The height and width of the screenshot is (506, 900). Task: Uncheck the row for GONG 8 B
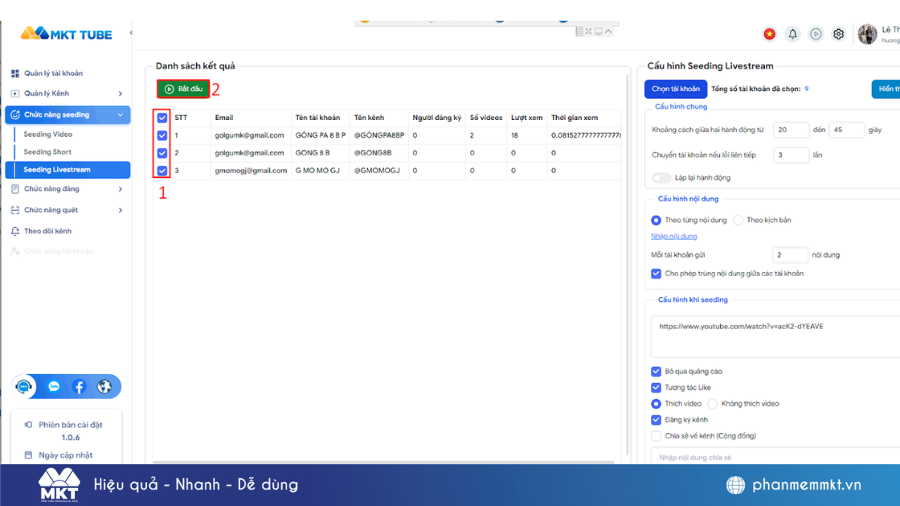[162, 153]
